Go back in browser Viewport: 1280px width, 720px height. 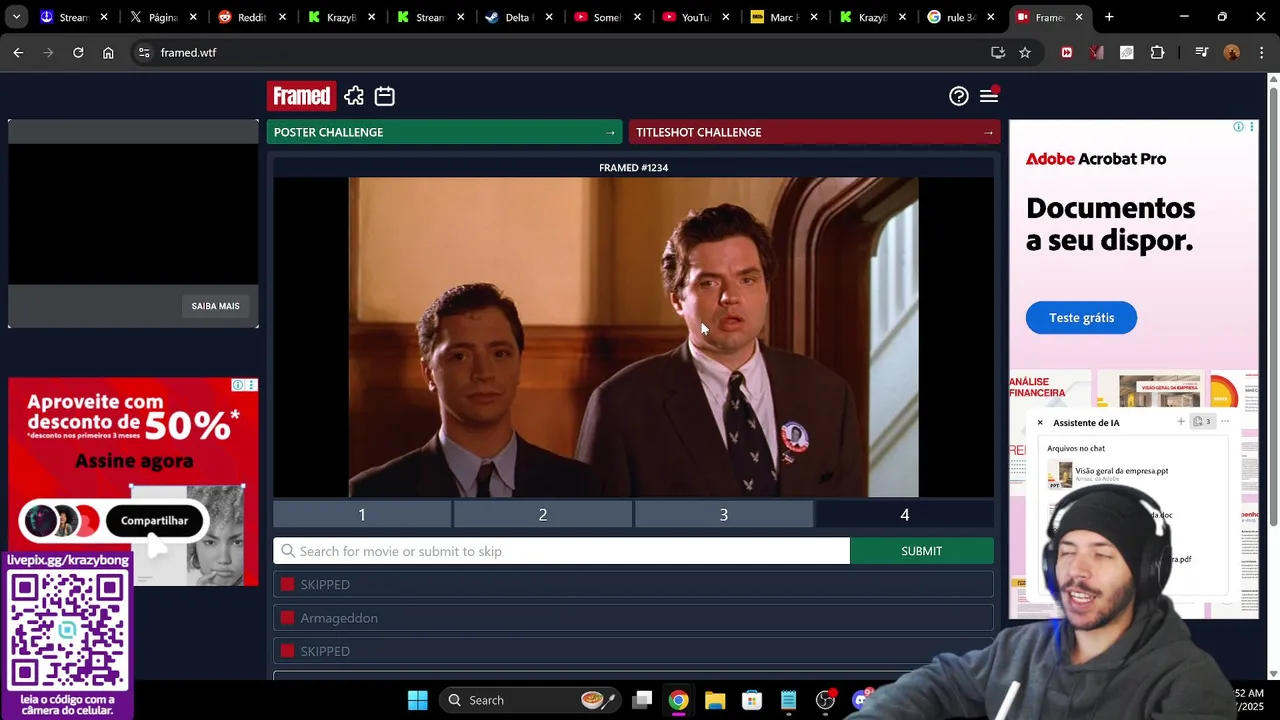pyautogui.click(x=18, y=52)
